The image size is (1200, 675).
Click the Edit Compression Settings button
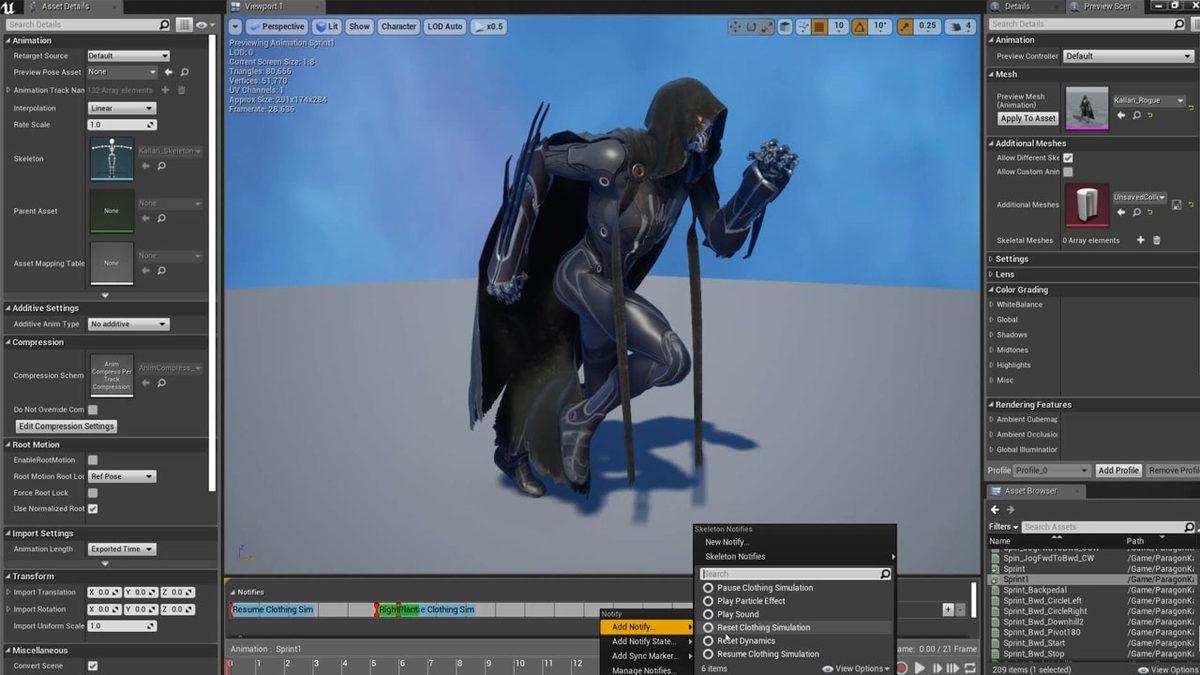(x=66, y=426)
